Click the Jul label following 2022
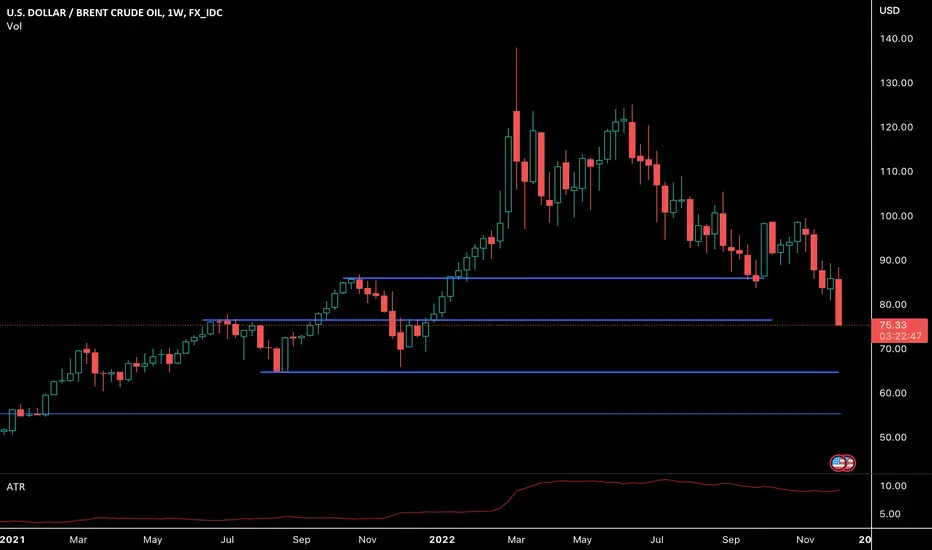Screen dimensions: 932x550 point(657,540)
